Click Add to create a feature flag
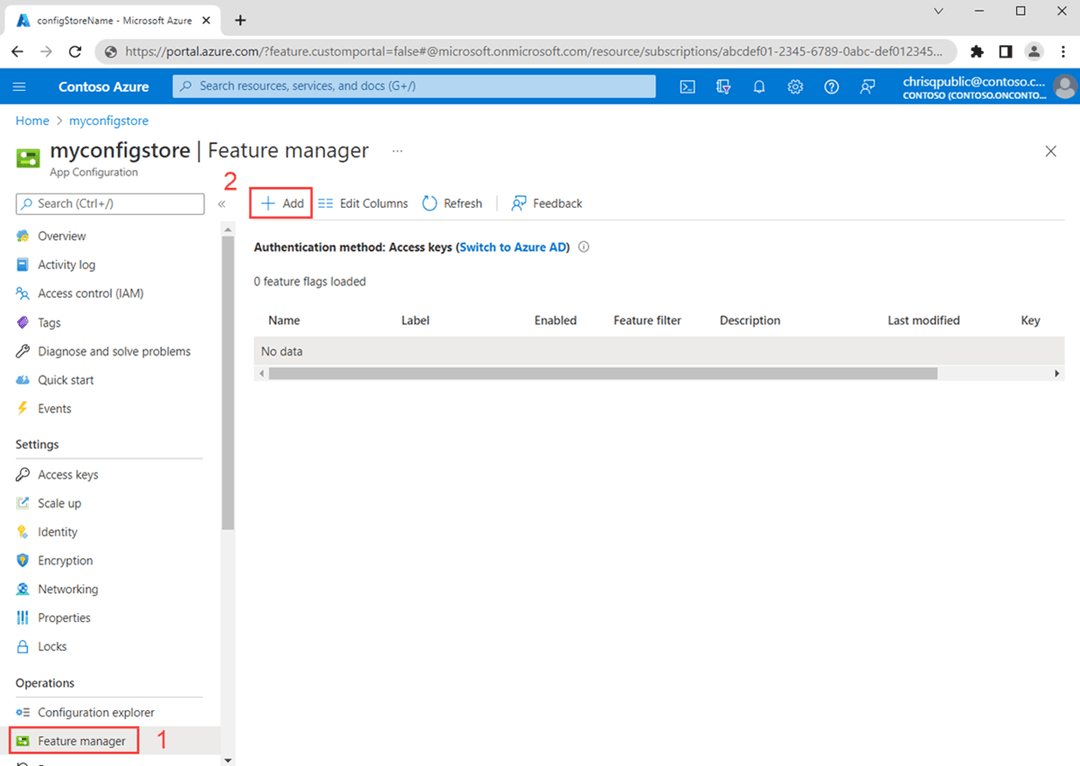Viewport: 1080px width, 766px height. (x=281, y=203)
